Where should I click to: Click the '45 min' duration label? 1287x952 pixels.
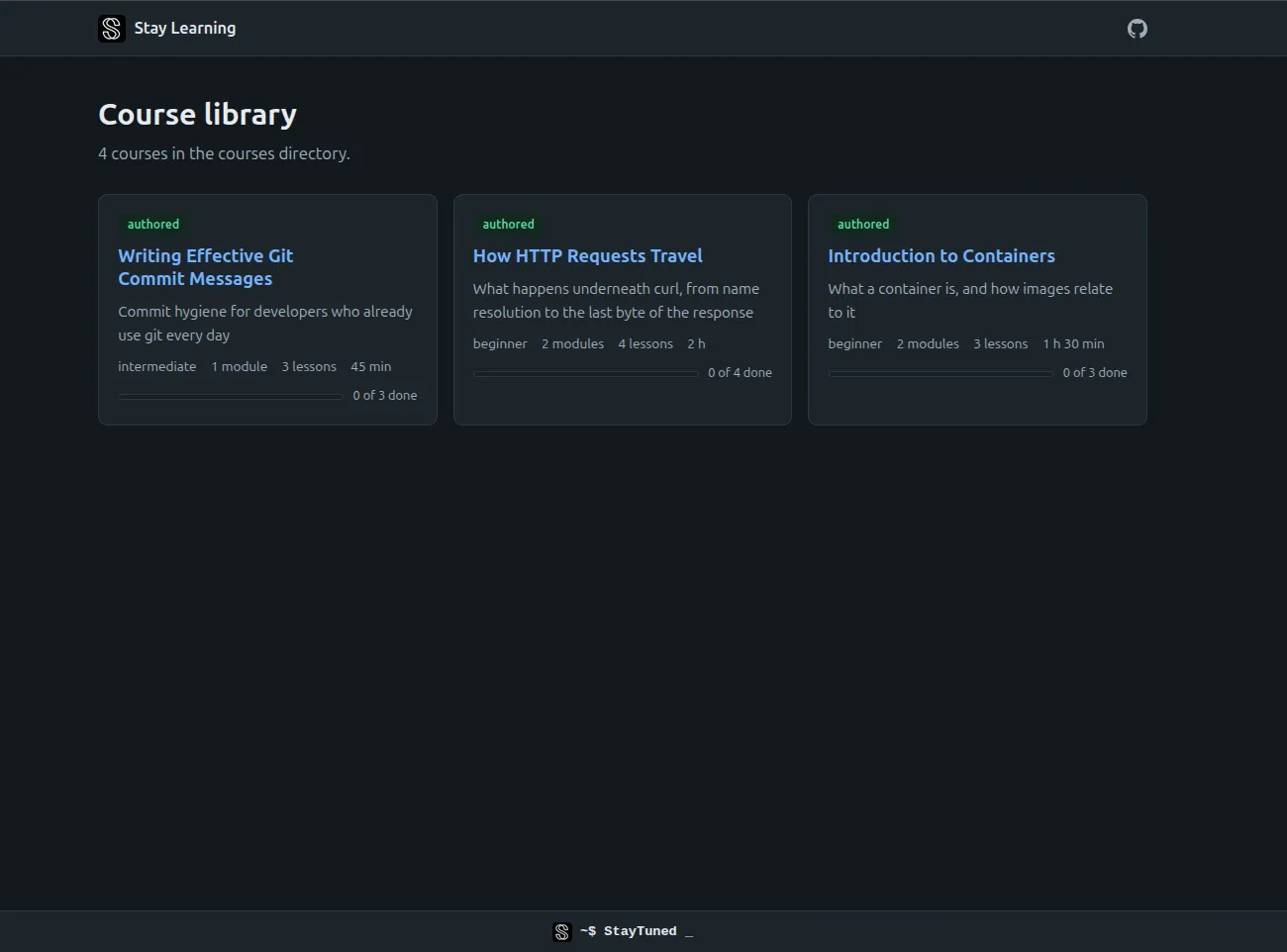point(371,366)
